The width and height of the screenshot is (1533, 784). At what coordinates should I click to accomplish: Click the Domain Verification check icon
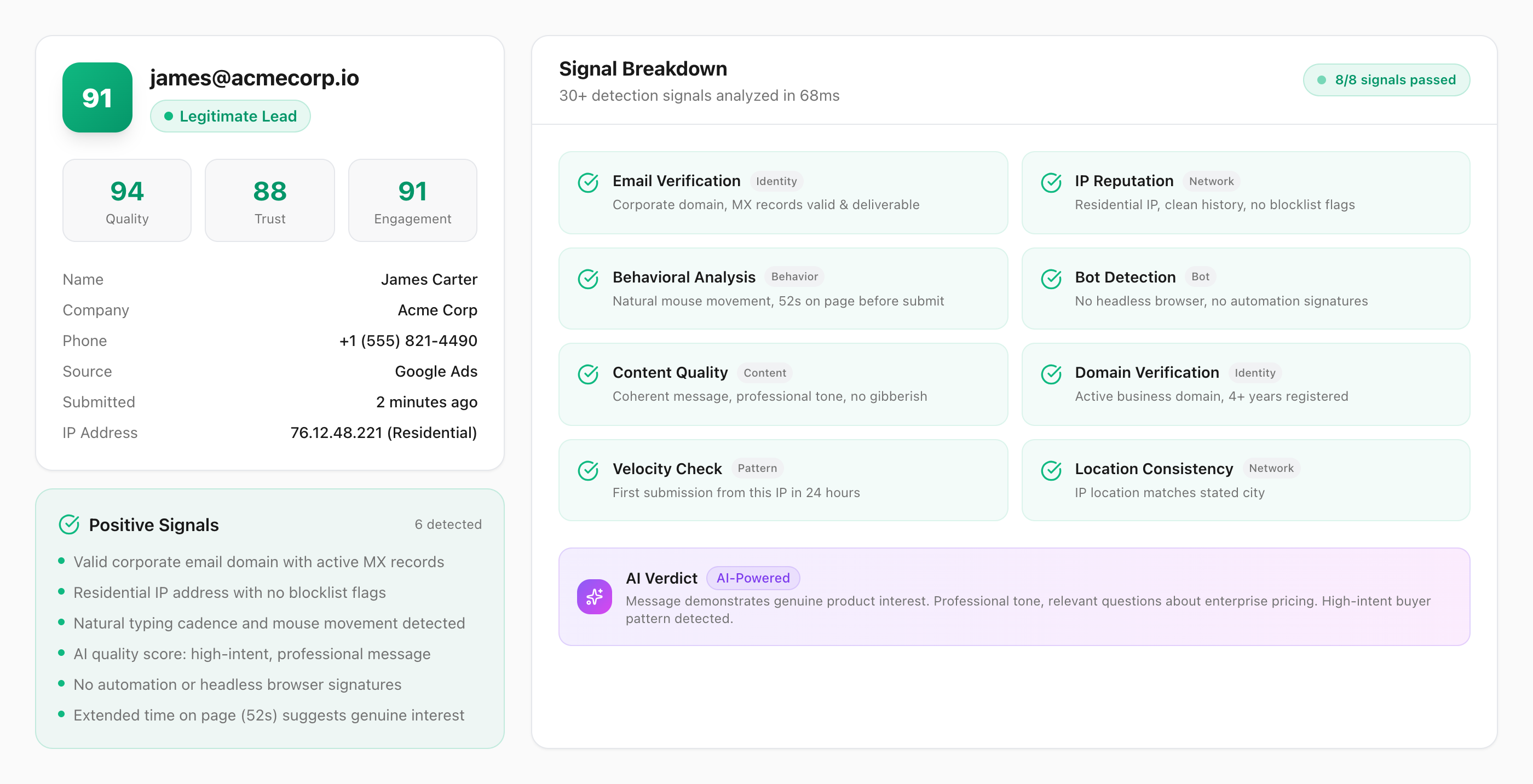(x=1051, y=374)
